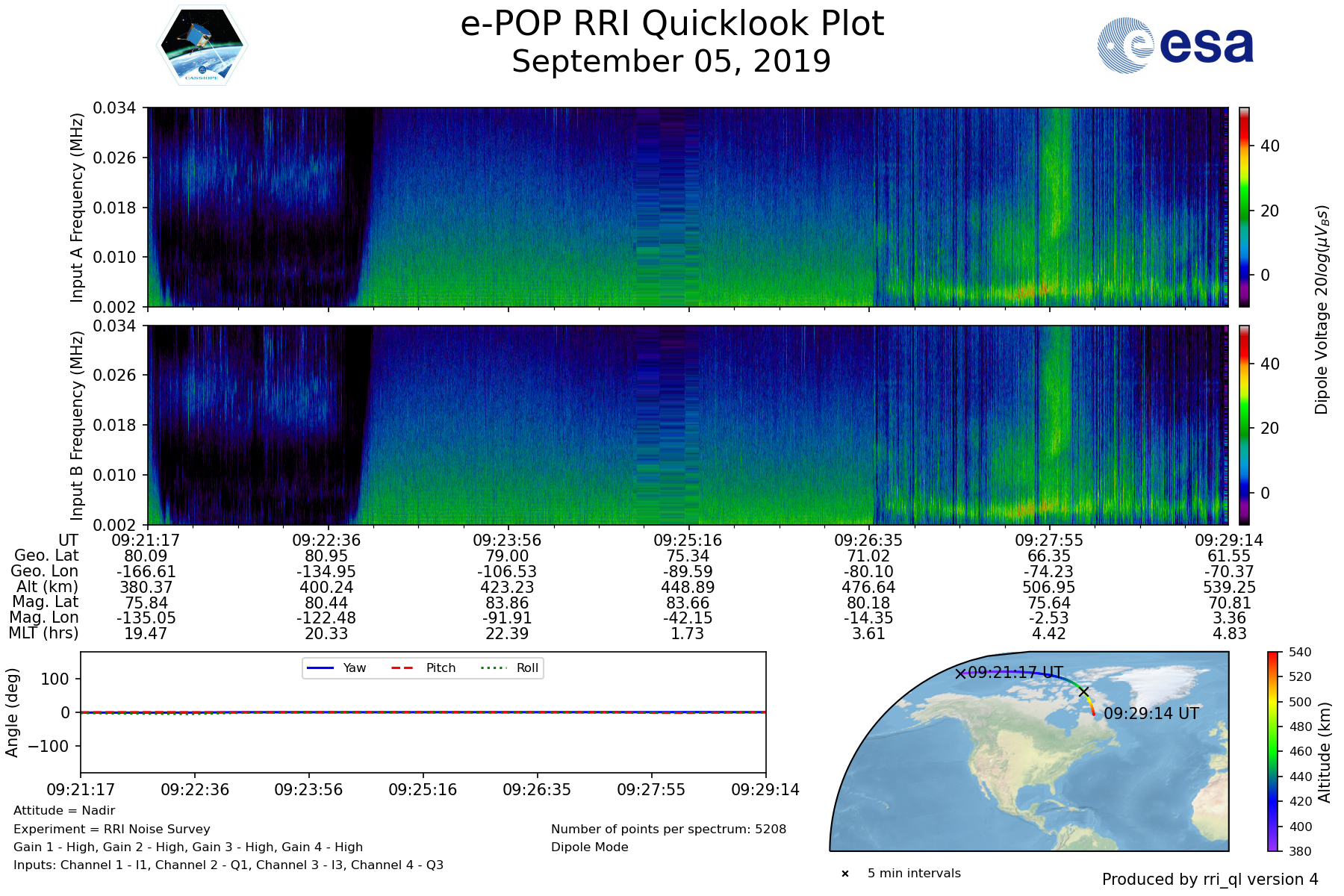Image resolution: width=1344 pixels, height=896 pixels.
Task: Click the x marker midway along the orbit track
Action: (1083, 691)
